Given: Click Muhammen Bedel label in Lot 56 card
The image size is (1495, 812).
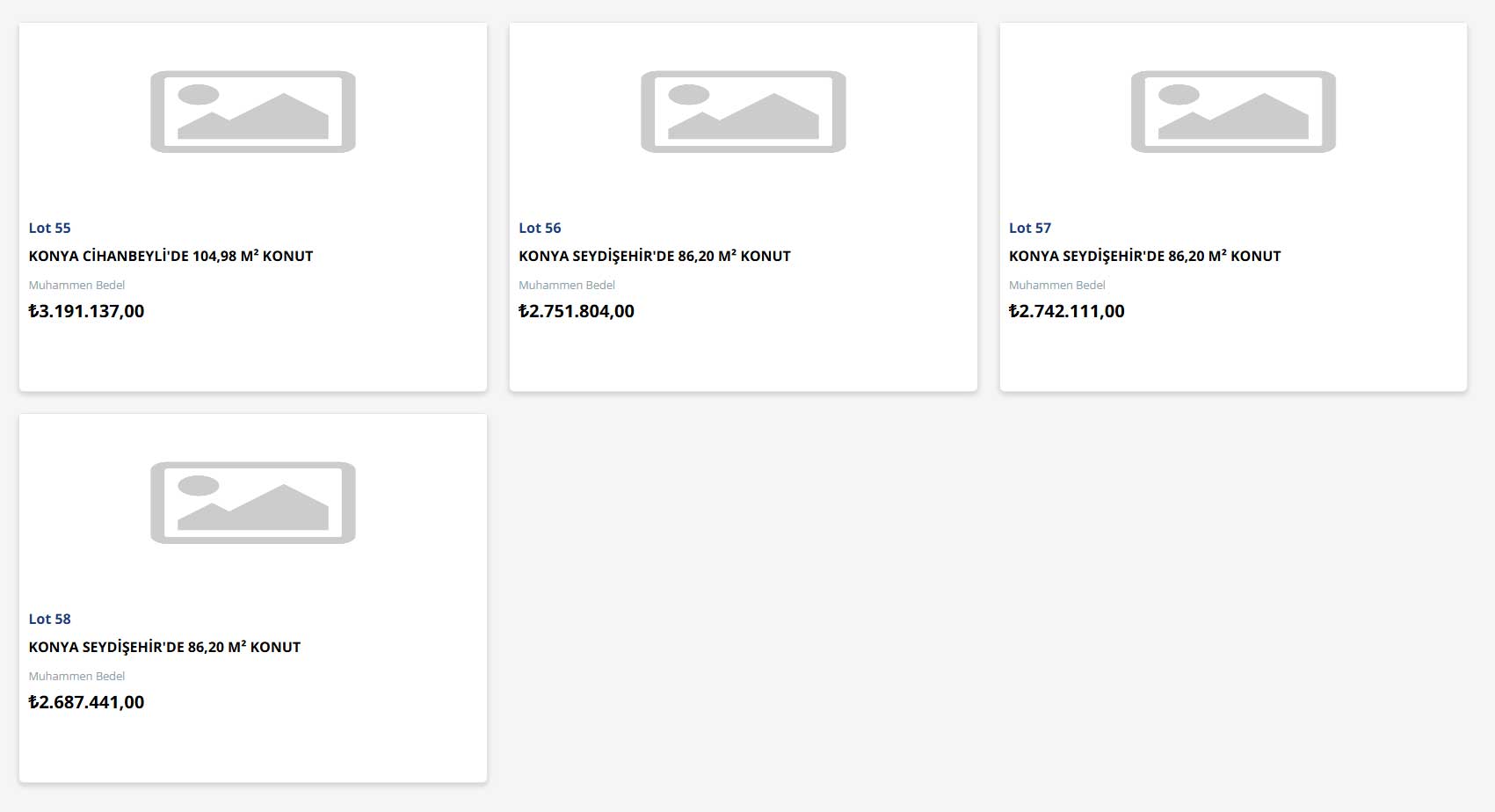Looking at the screenshot, I should 567,285.
